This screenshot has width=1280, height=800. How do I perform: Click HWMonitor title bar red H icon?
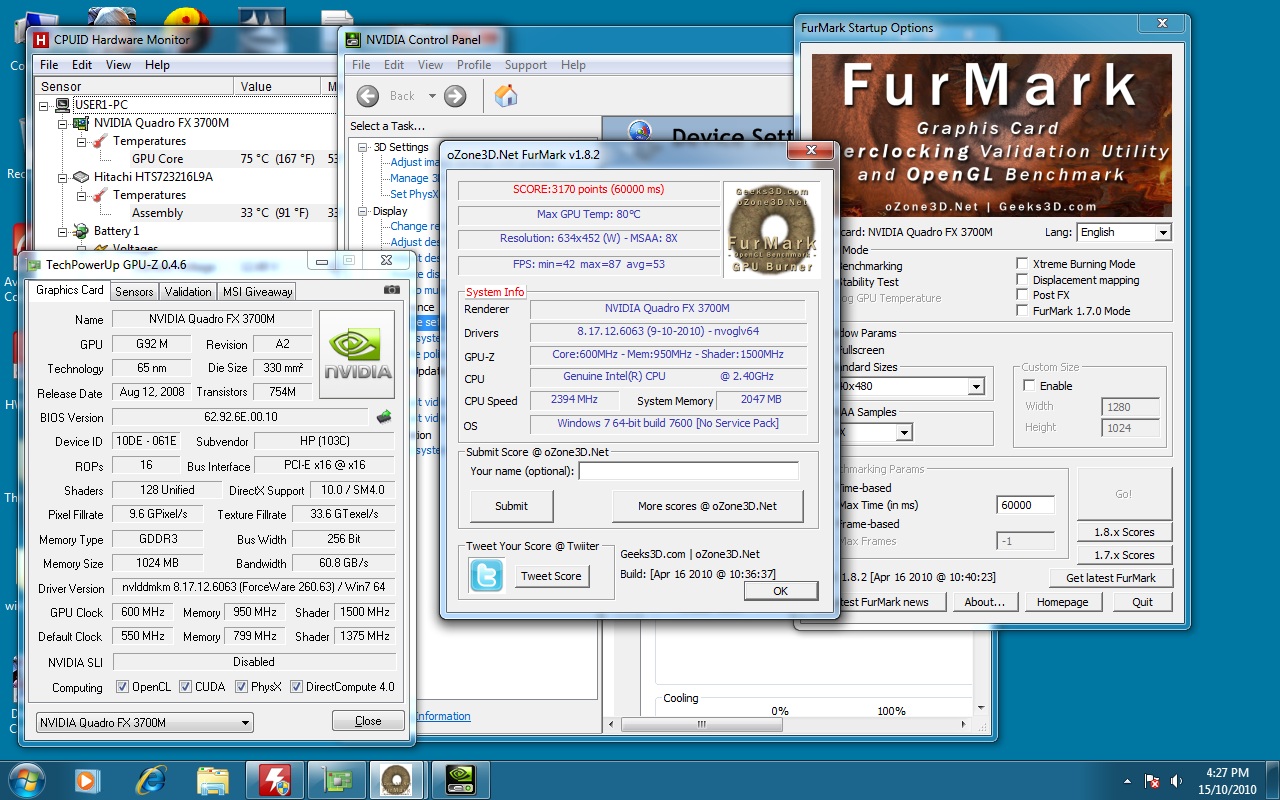pyautogui.click(x=41, y=40)
